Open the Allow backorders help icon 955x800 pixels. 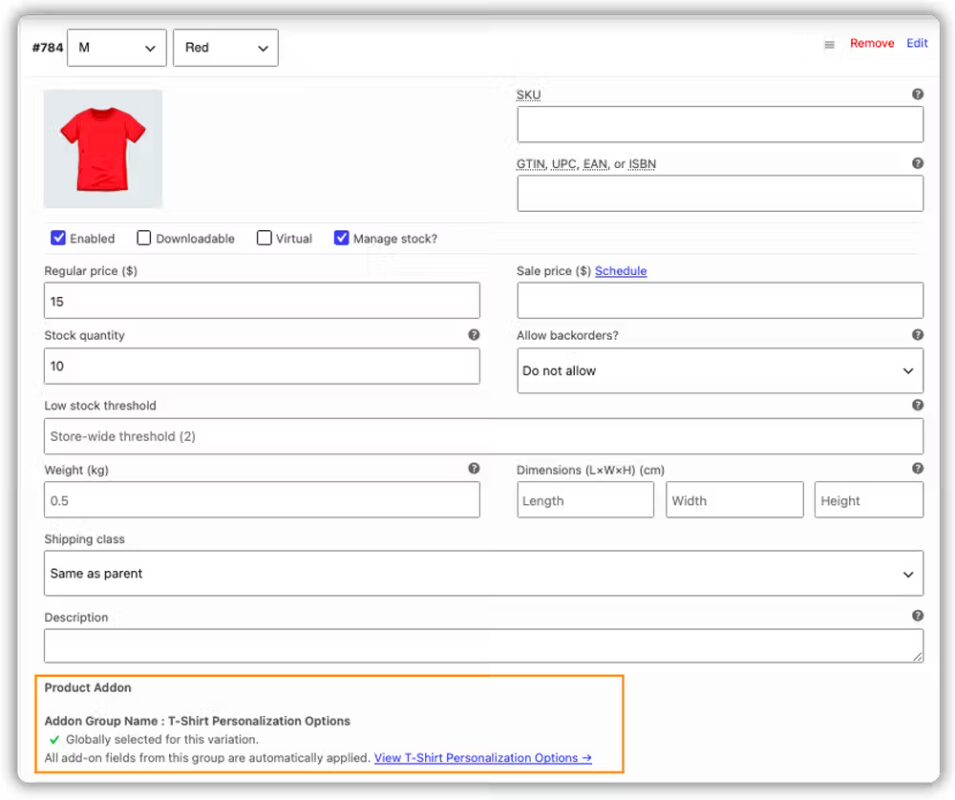(917, 335)
